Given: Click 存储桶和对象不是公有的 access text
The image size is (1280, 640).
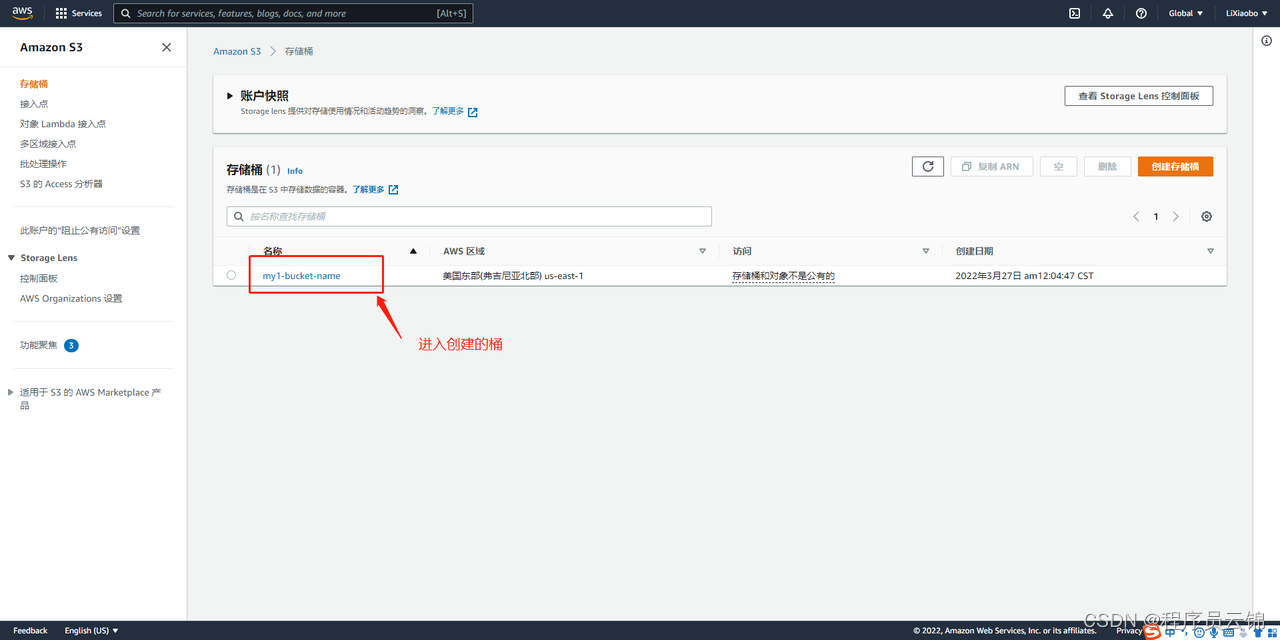Looking at the screenshot, I should [x=783, y=276].
